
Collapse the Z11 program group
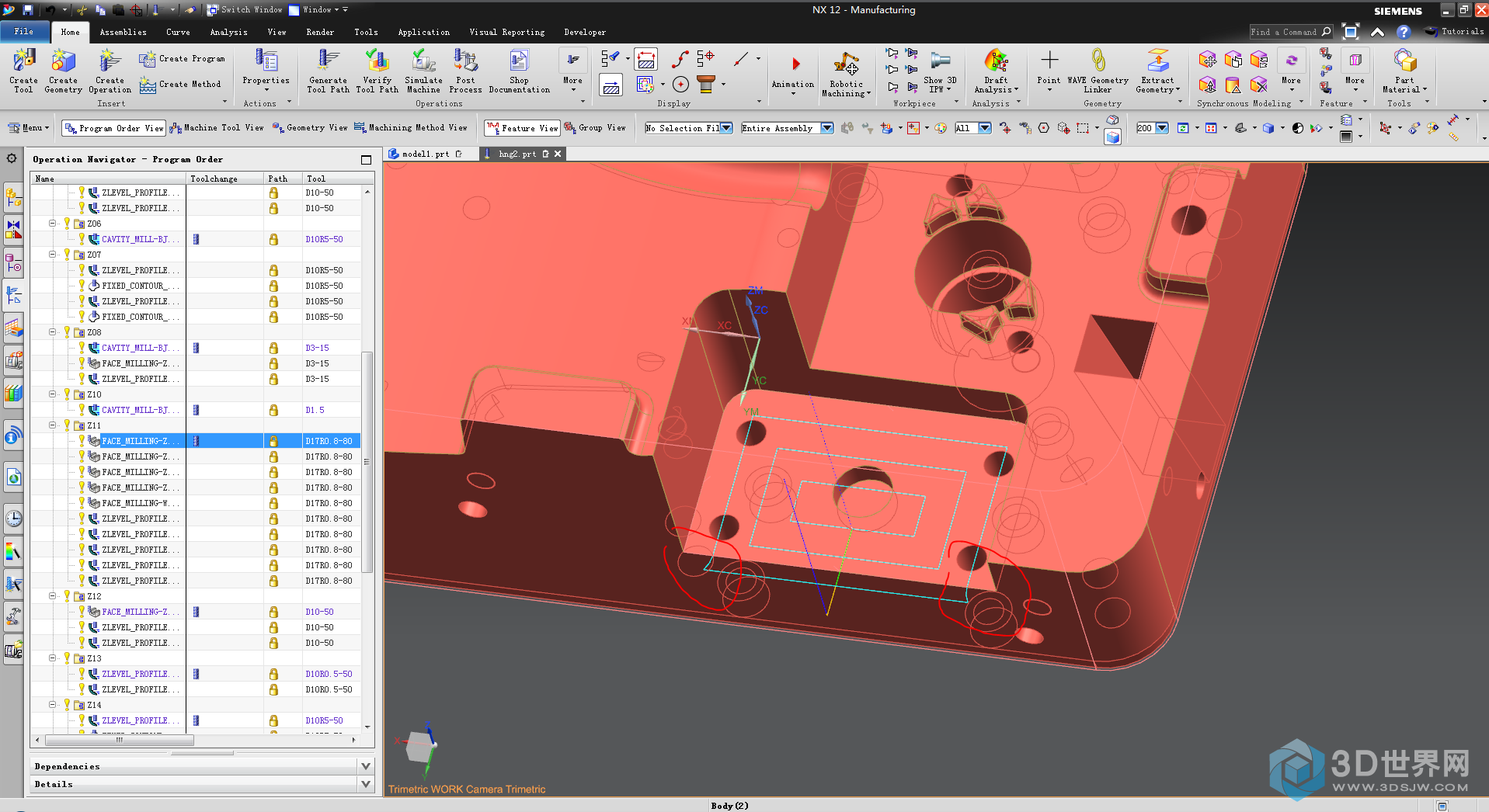[x=53, y=425]
